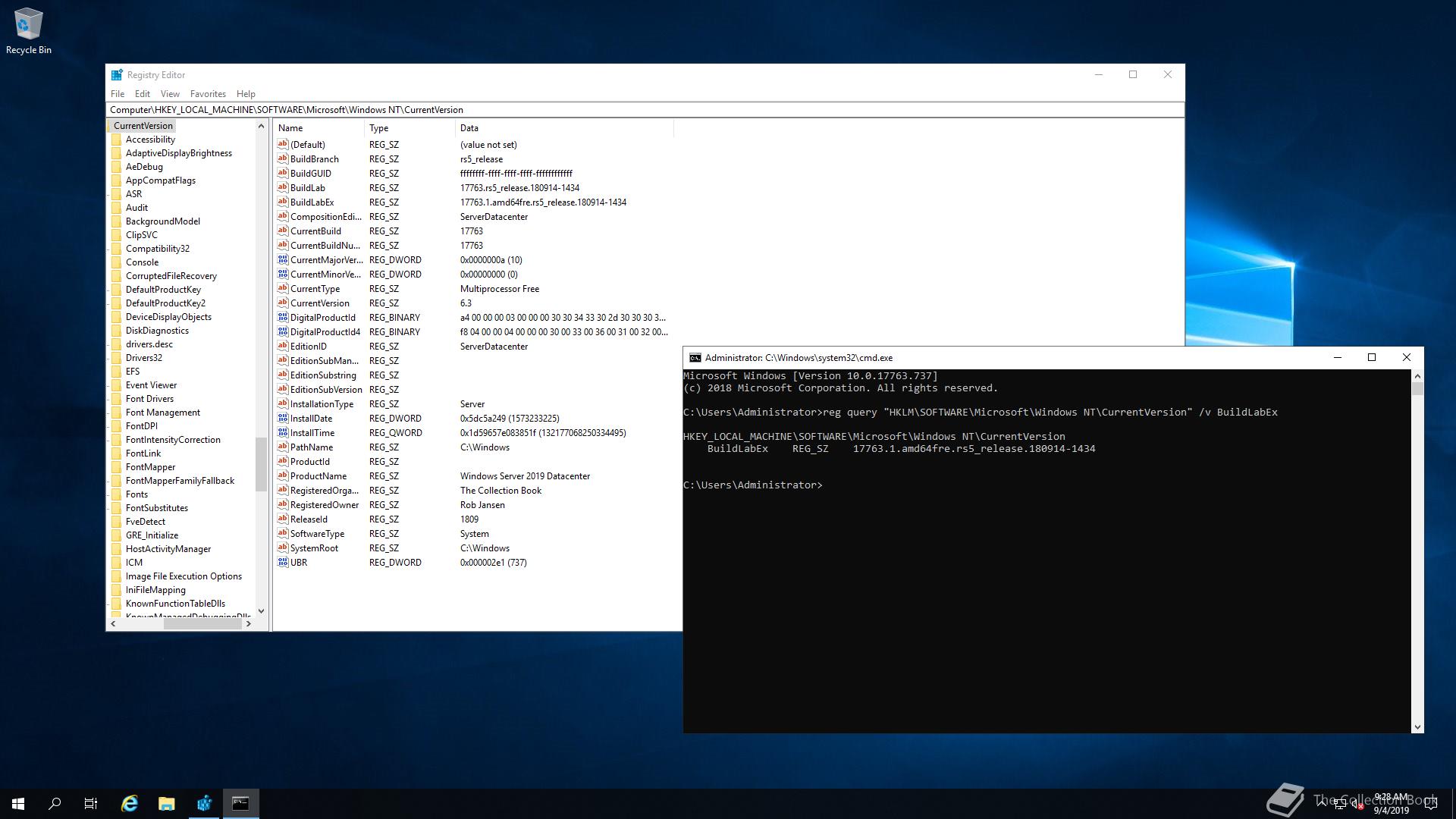
Task: Select the CurrentMajorVersionNumber DWORD icon
Action: [283, 259]
